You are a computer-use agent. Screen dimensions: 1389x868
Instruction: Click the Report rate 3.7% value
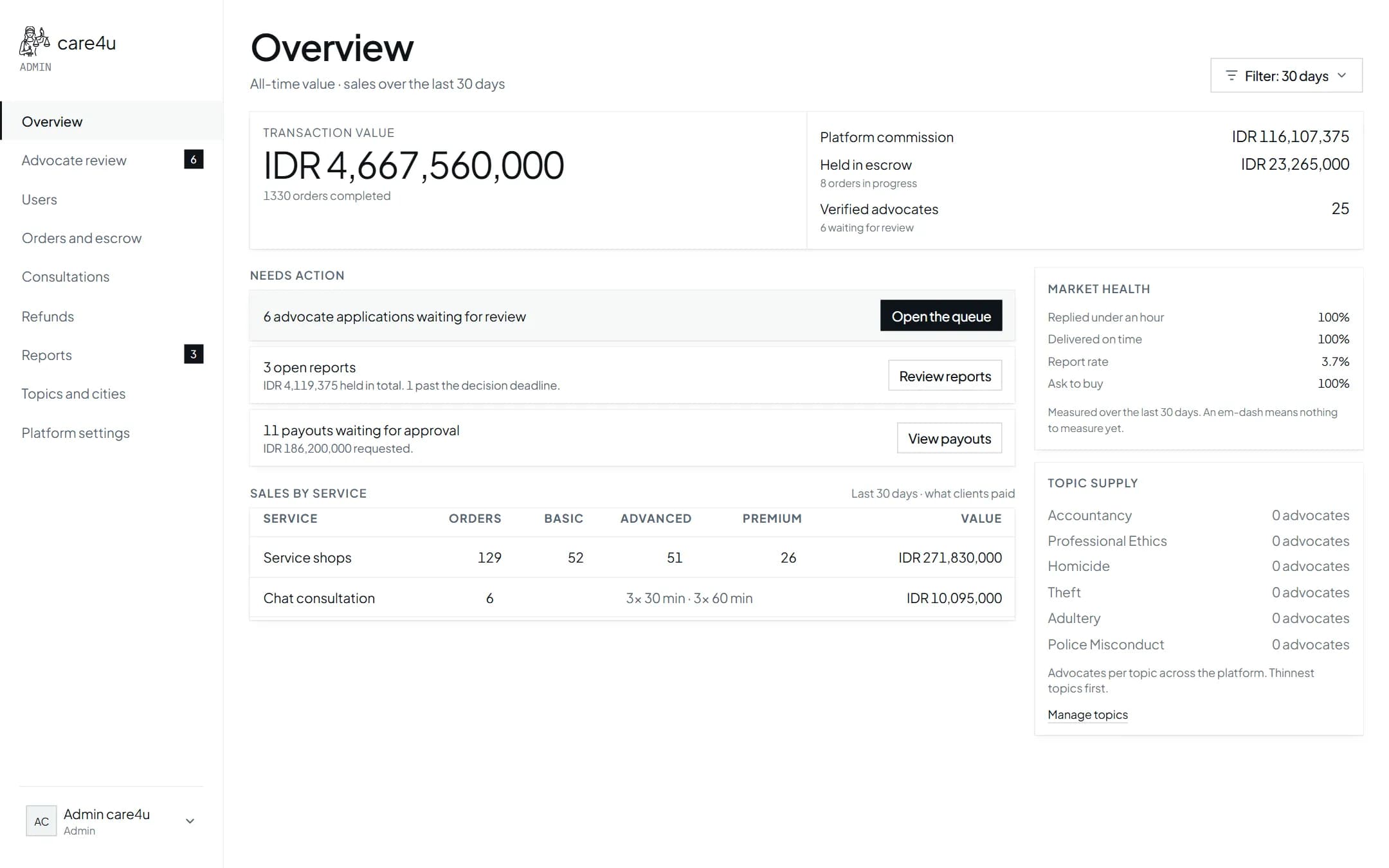click(x=1335, y=361)
